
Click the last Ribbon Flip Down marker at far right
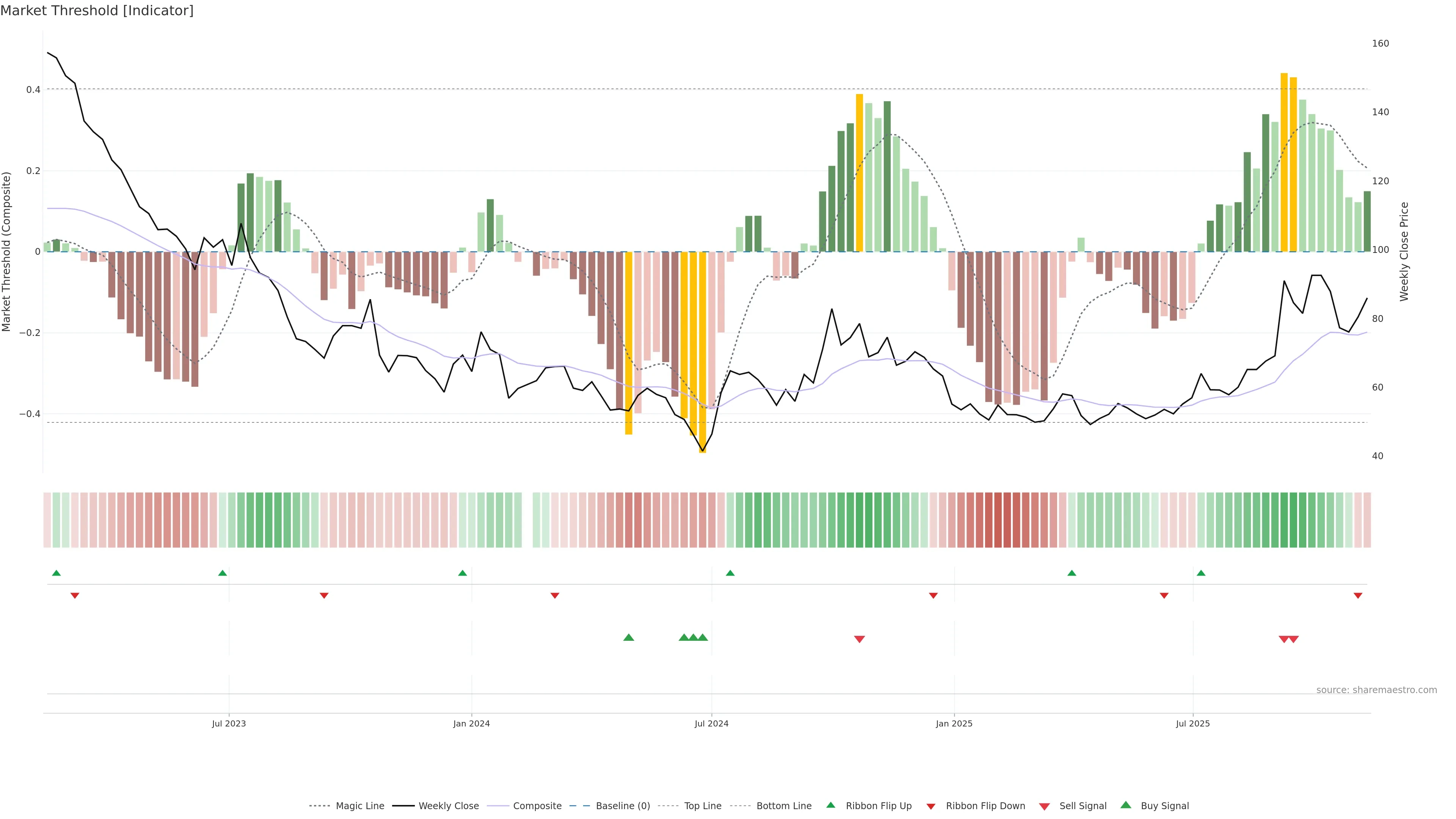click(1358, 595)
